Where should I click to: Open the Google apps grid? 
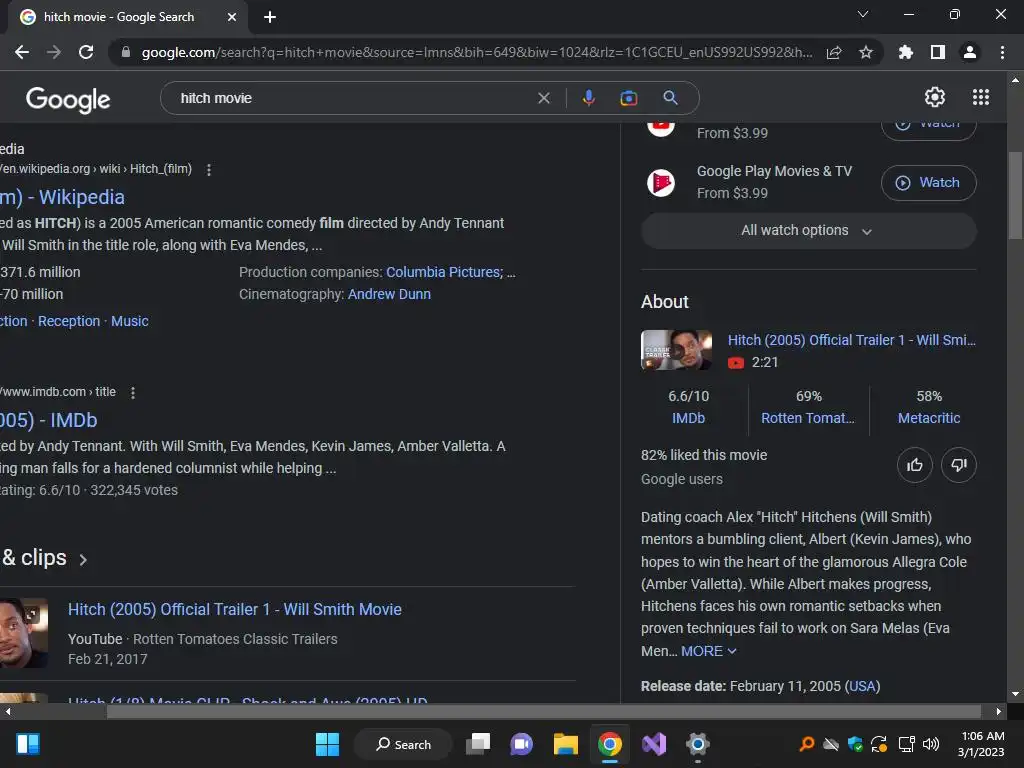pos(981,97)
